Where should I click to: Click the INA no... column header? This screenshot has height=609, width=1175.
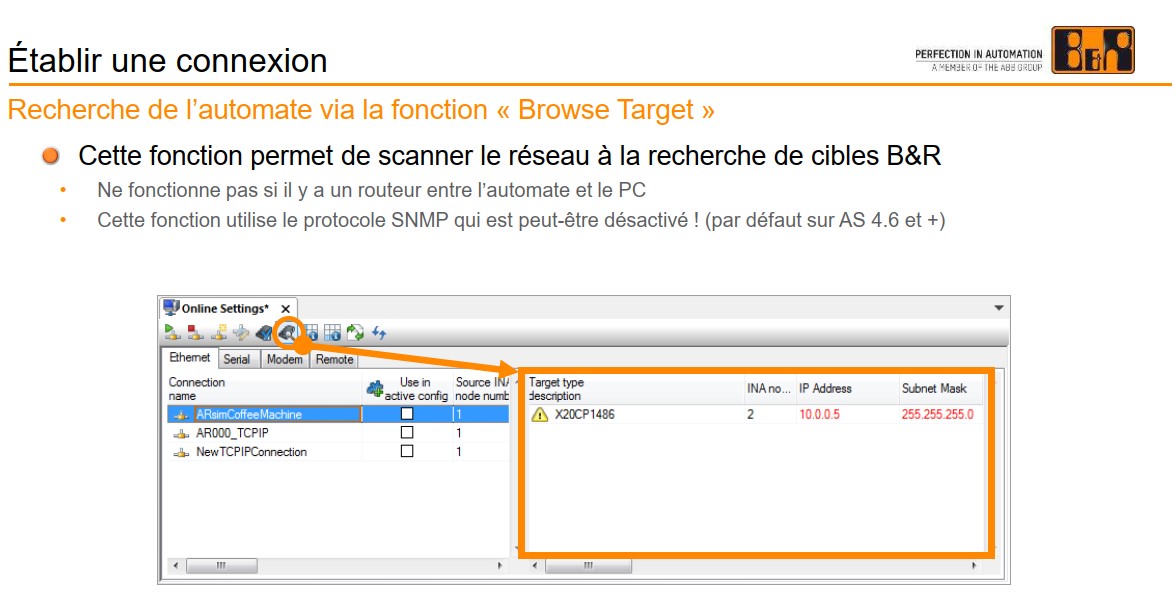coord(769,389)
